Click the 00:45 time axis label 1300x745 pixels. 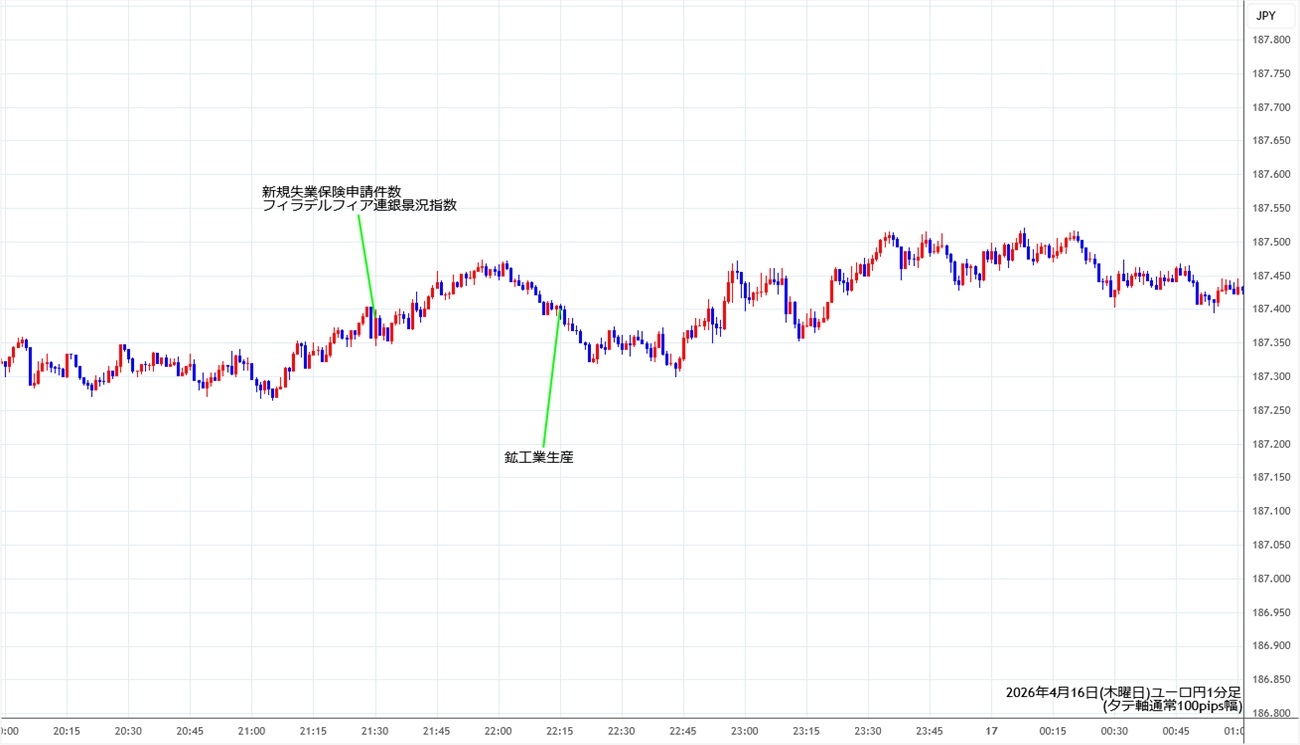click(1176, 731)
